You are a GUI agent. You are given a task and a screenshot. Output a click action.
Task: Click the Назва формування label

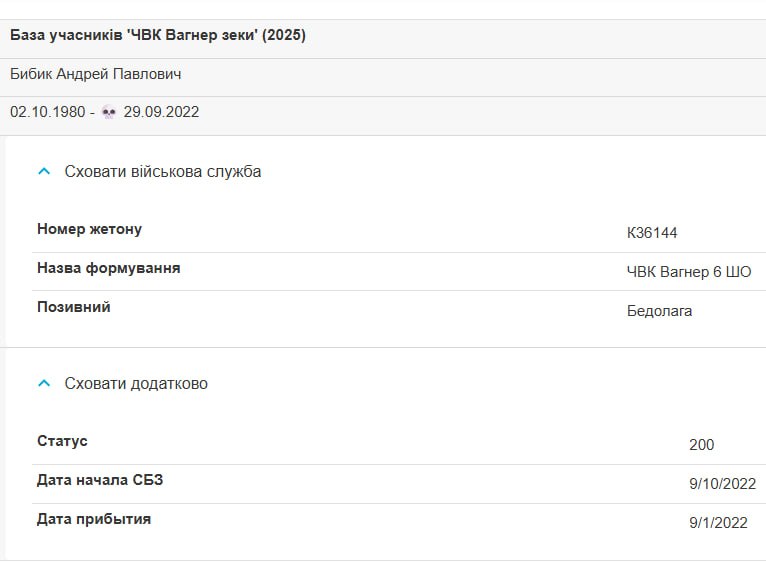click(x=108, y=268)
